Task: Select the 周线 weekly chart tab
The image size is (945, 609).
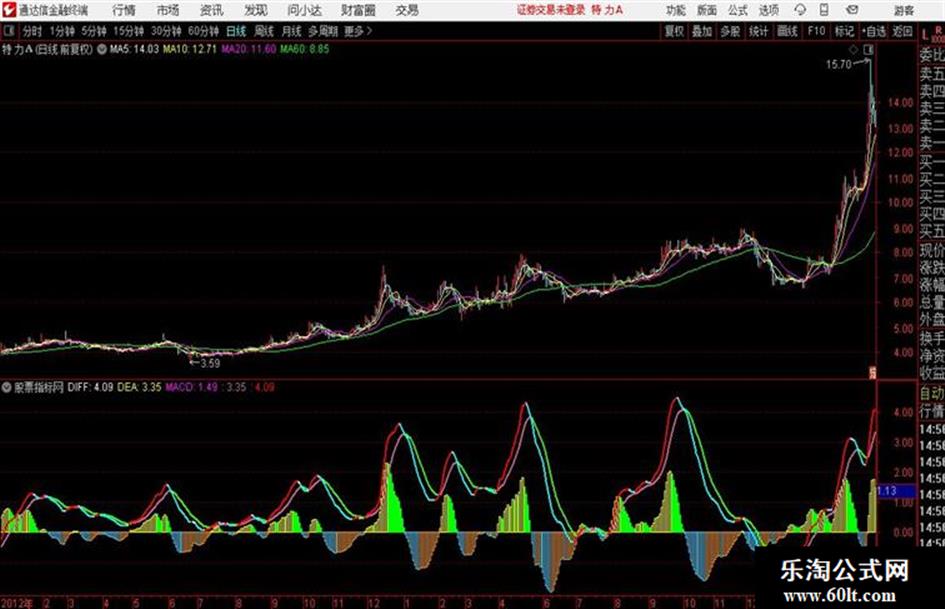Action: coord(264,31)
